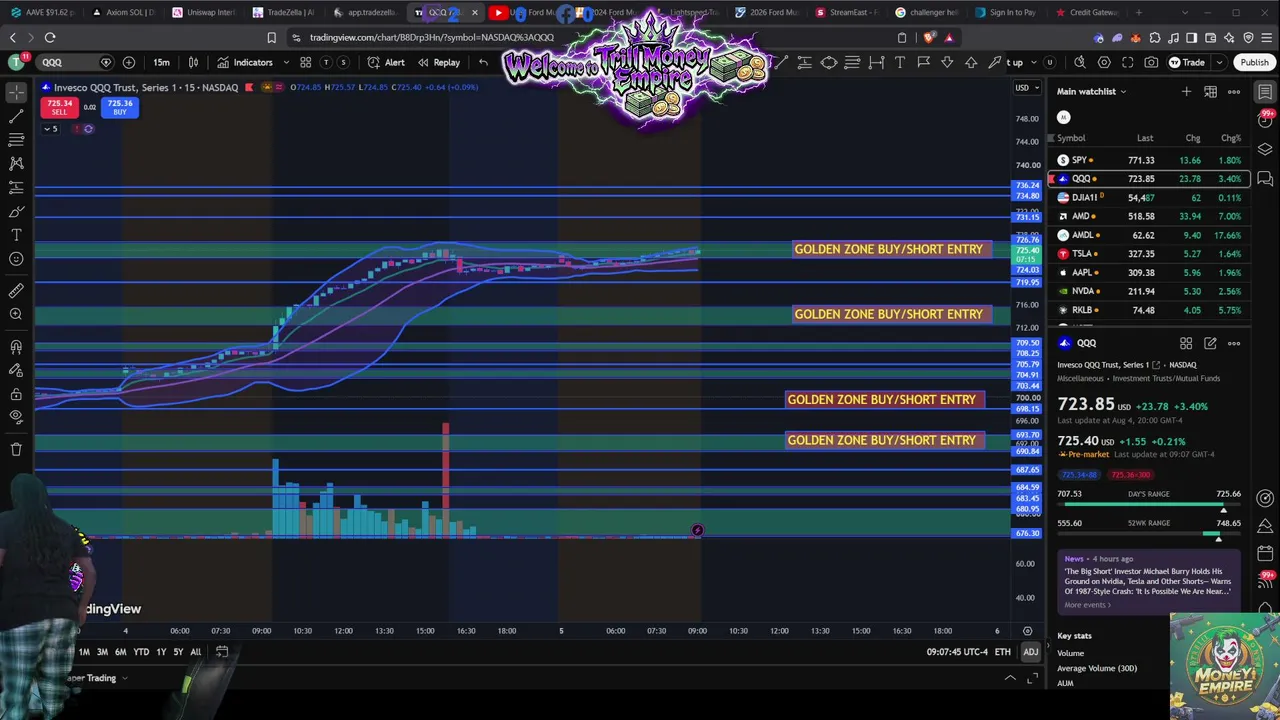The width and height of the screenshot is (1280, 720).
Task: Open the alerts panel in right sidebar
Action: pyautogui.click(x=1265, y=120)
